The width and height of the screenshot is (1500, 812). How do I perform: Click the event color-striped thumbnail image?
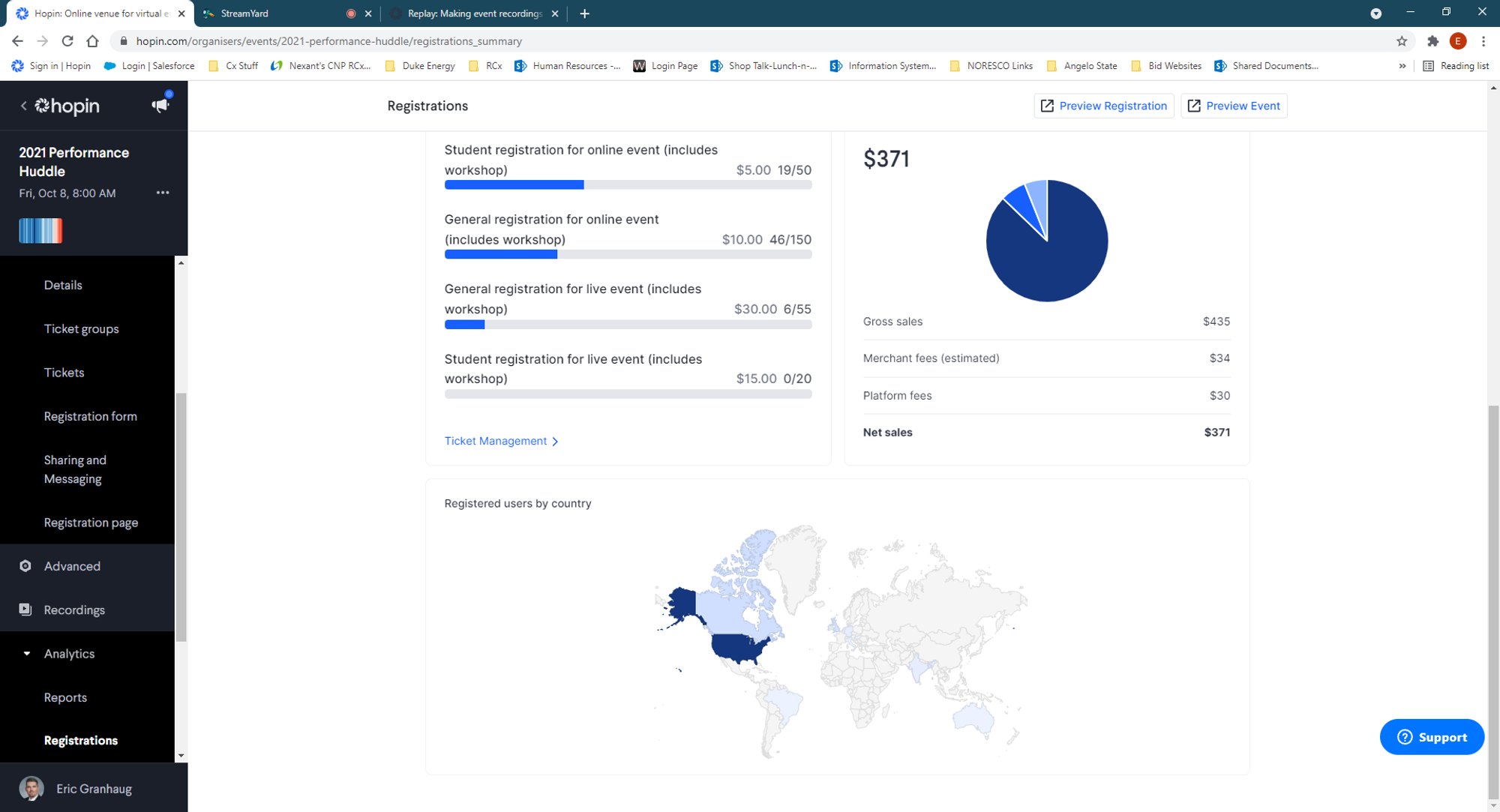[40, 231]
